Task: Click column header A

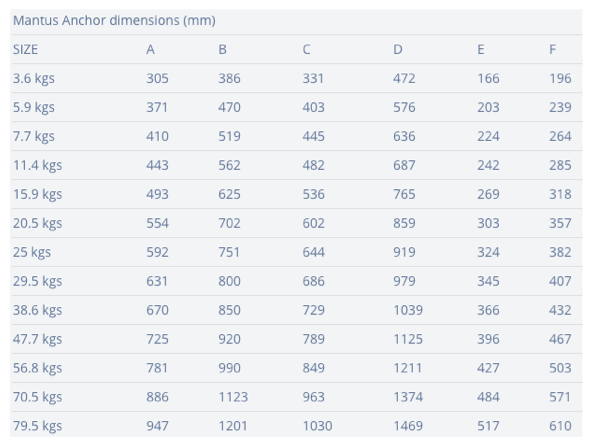Action: pyautogui.click(x=151, y=49)
